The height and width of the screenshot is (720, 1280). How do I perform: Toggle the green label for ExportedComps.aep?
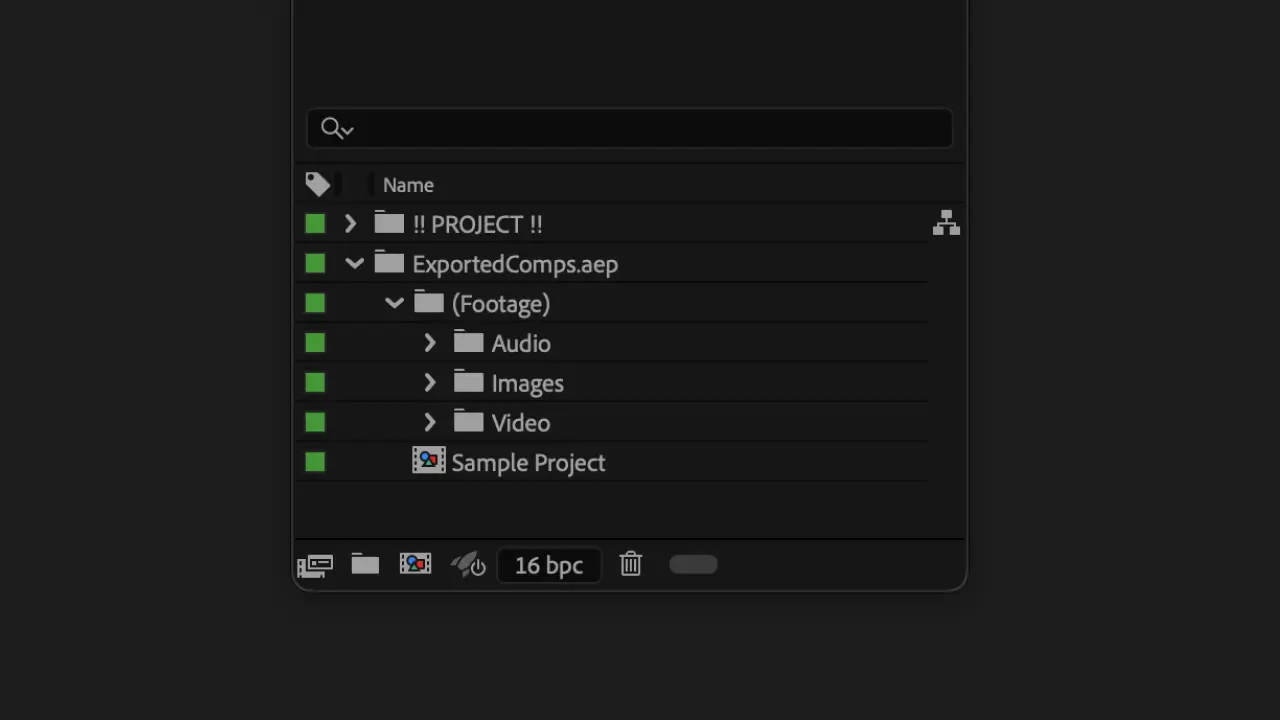point(315,263)
